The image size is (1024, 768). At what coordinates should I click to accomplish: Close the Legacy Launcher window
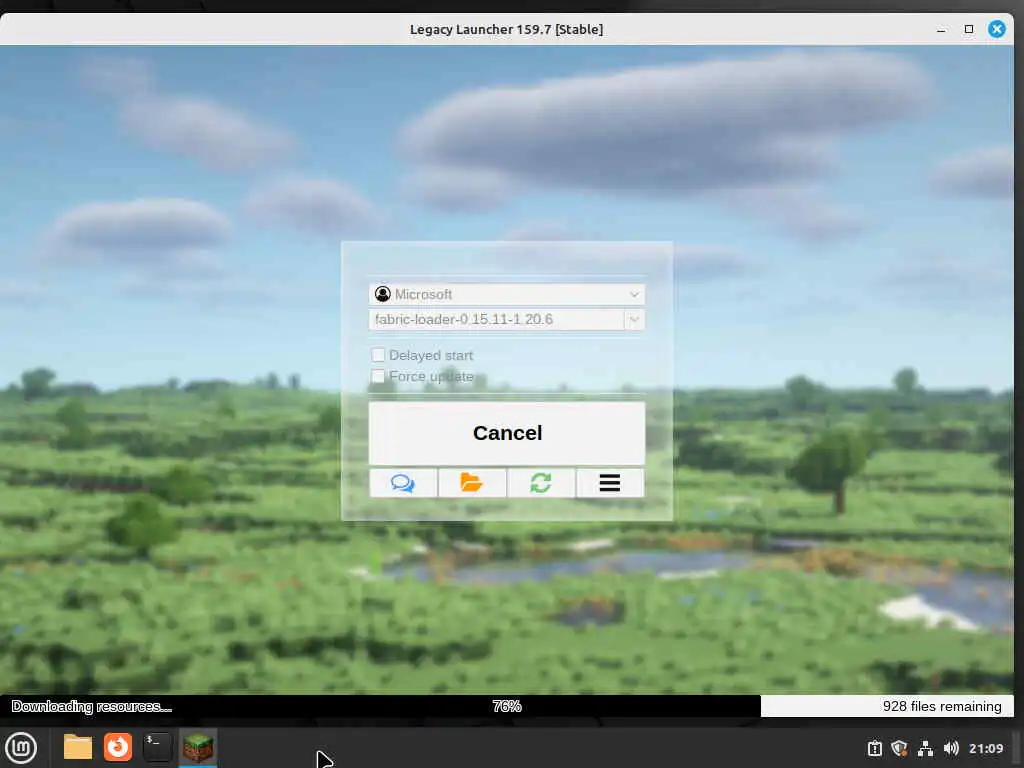(x=997, y=29)
